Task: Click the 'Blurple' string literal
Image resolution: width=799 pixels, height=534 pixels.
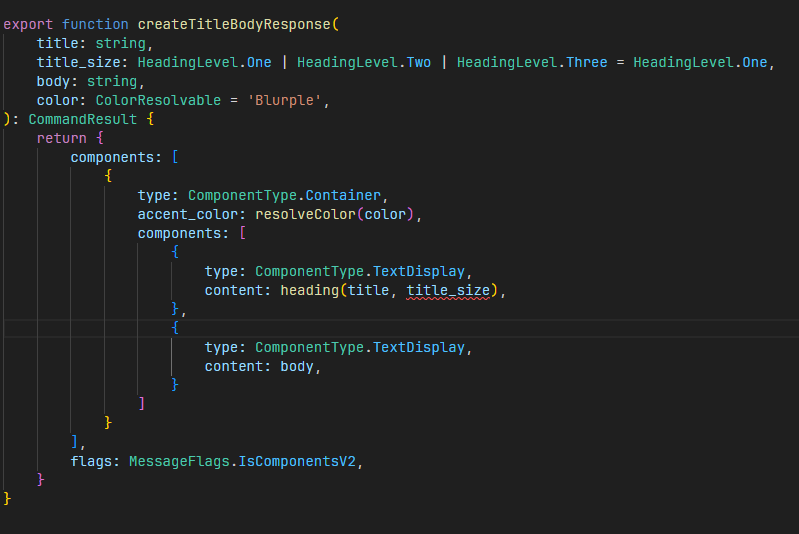Action: pos(284,100)
